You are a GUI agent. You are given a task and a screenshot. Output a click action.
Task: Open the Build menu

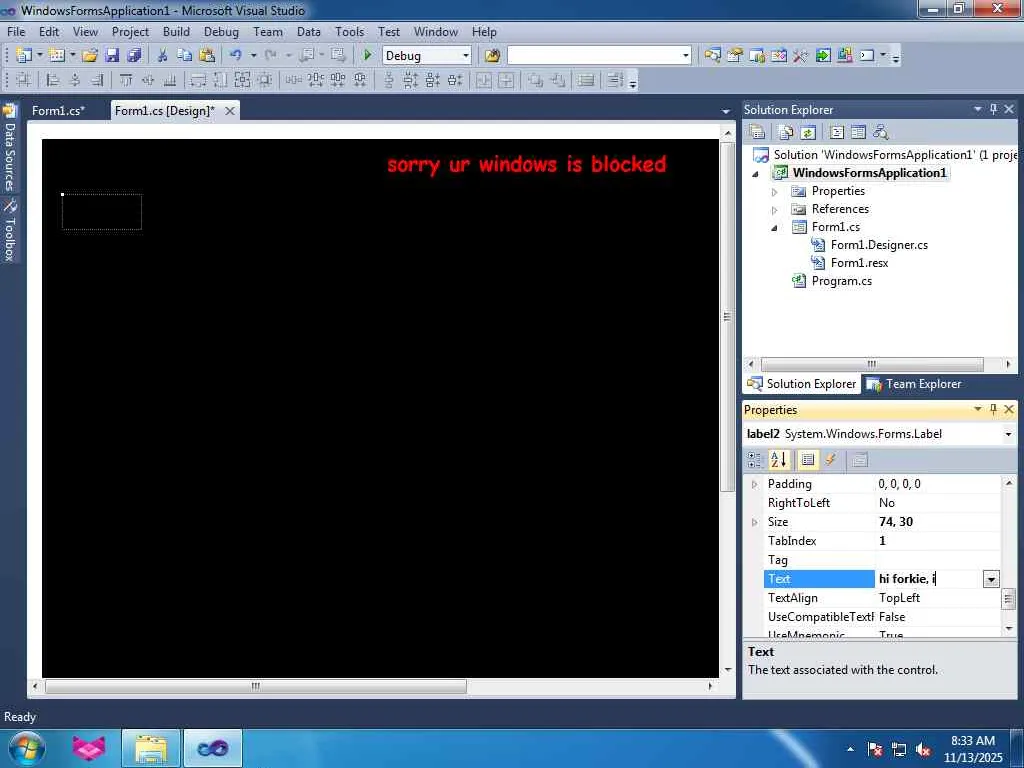pyautogui.click(x=176, y=31)
